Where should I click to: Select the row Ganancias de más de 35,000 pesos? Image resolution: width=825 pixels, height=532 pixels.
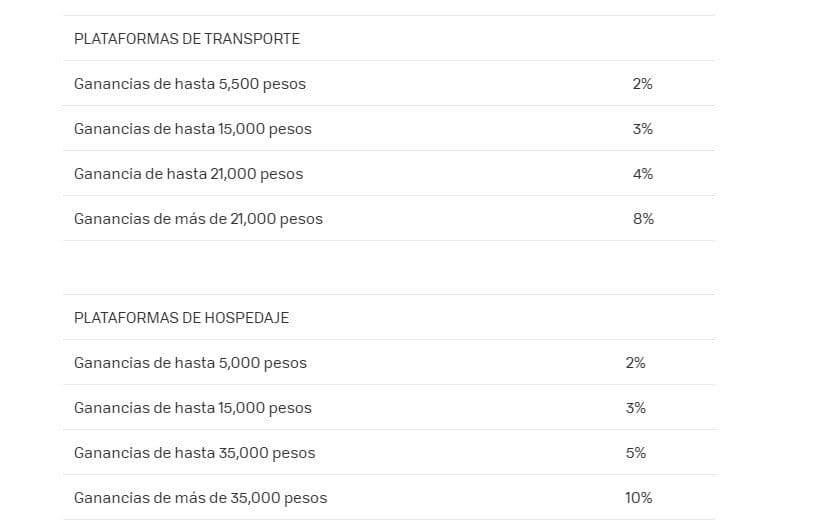click(389, 497)
